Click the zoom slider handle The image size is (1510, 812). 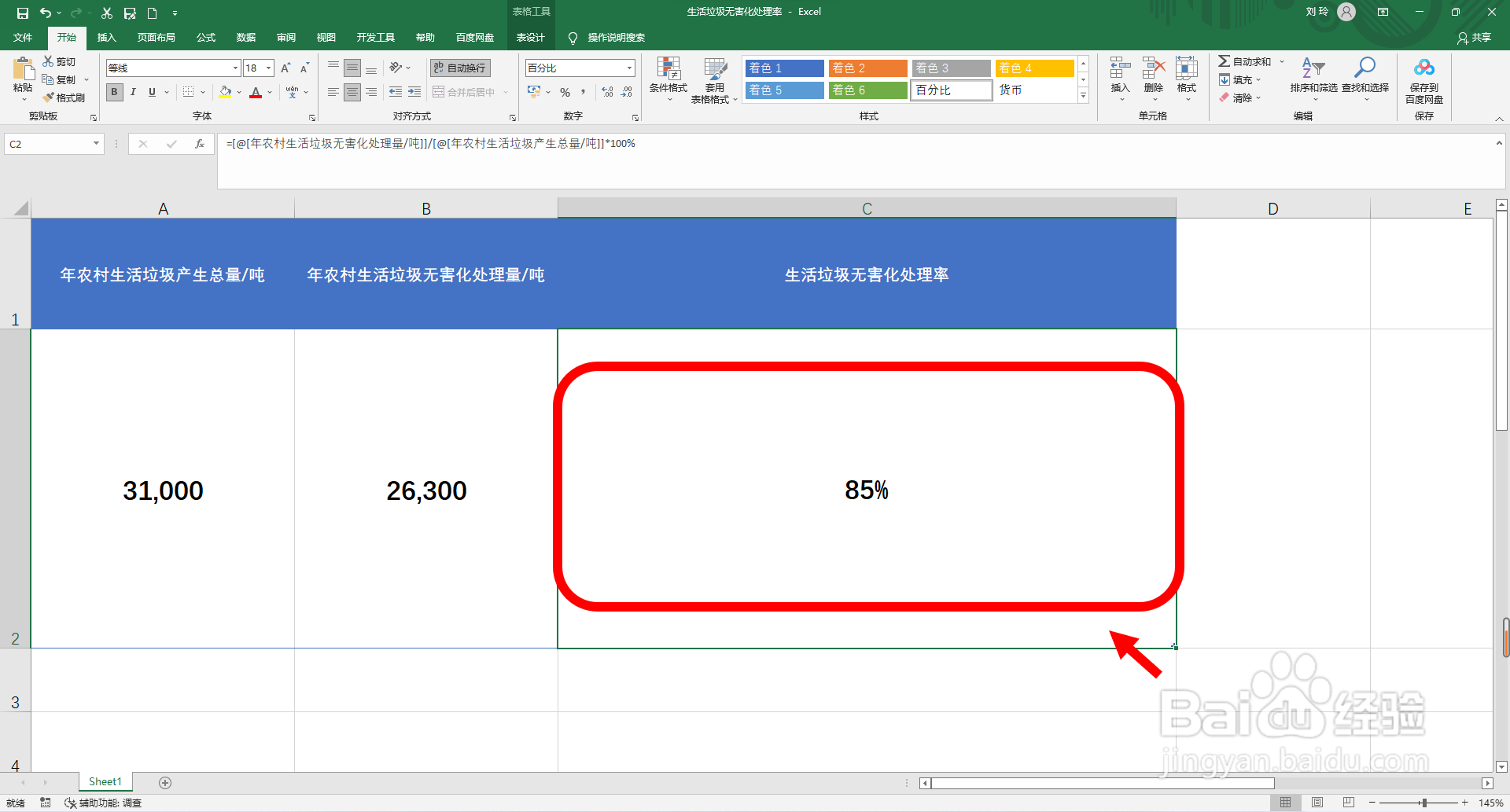(x=1424, y=803)
